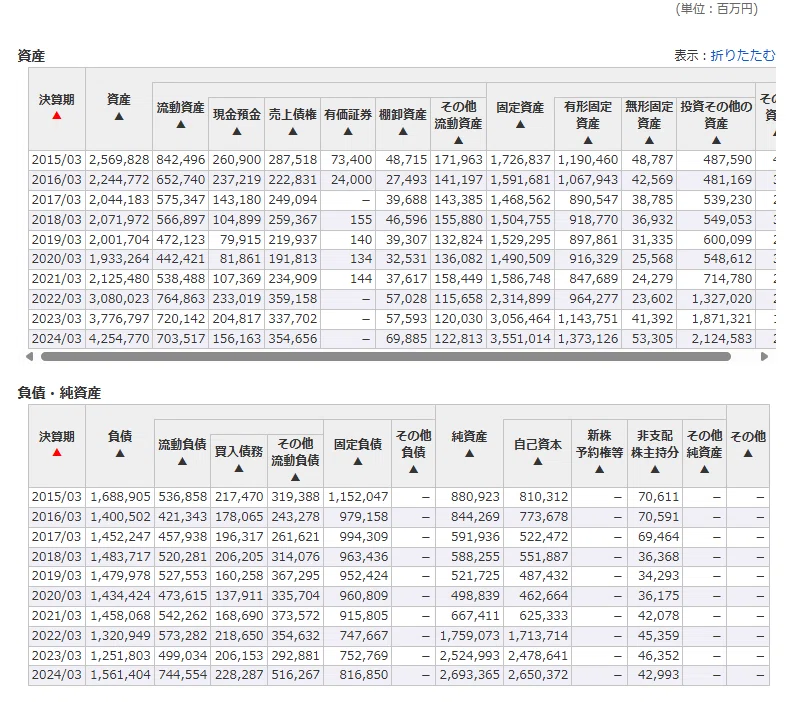Click total assets value 4,254,770
Viewport: 803px width, 702px height.
point(119,338)
